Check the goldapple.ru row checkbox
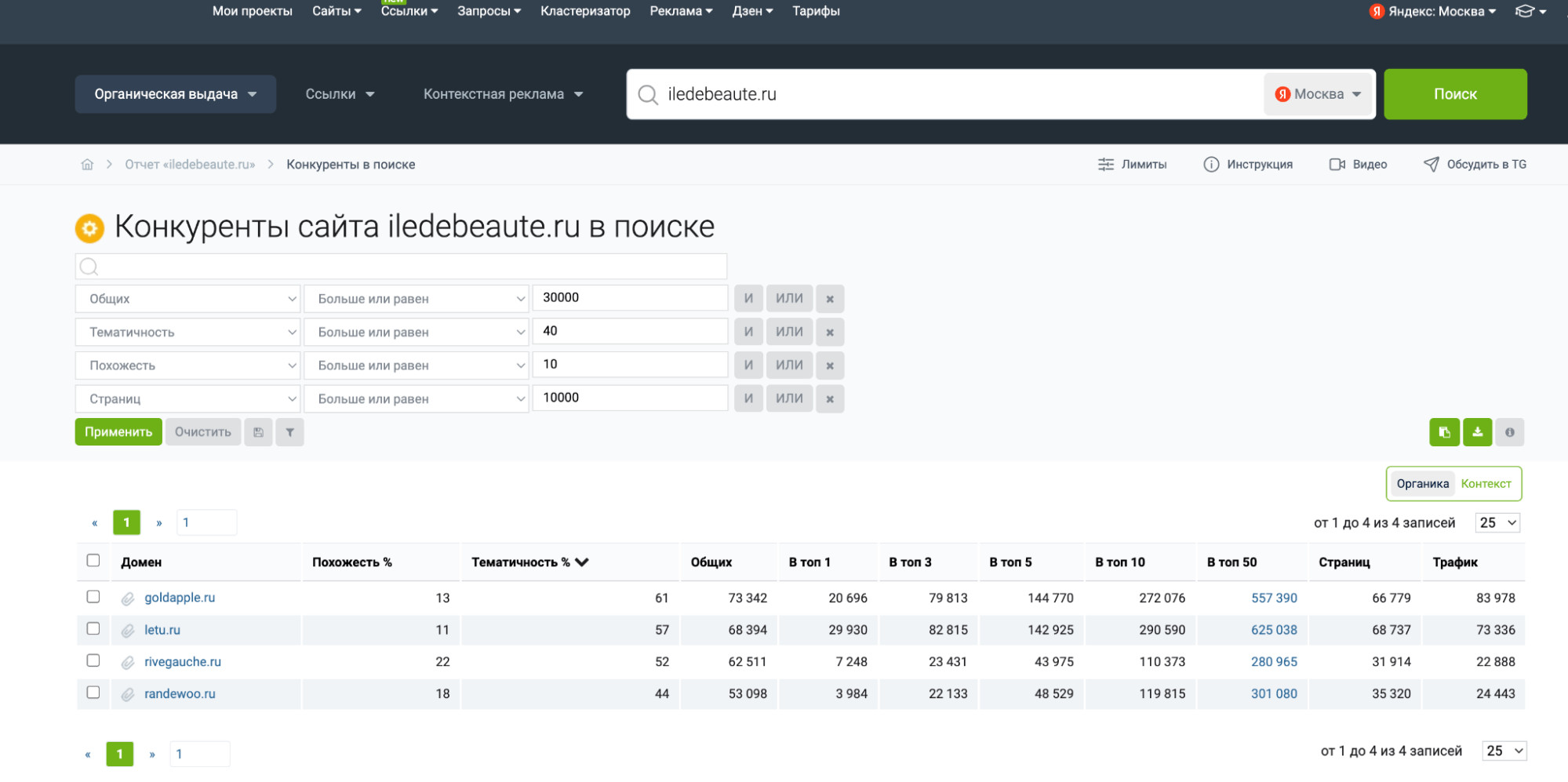Screen dimensions: 1568x782 coord(93,597)
